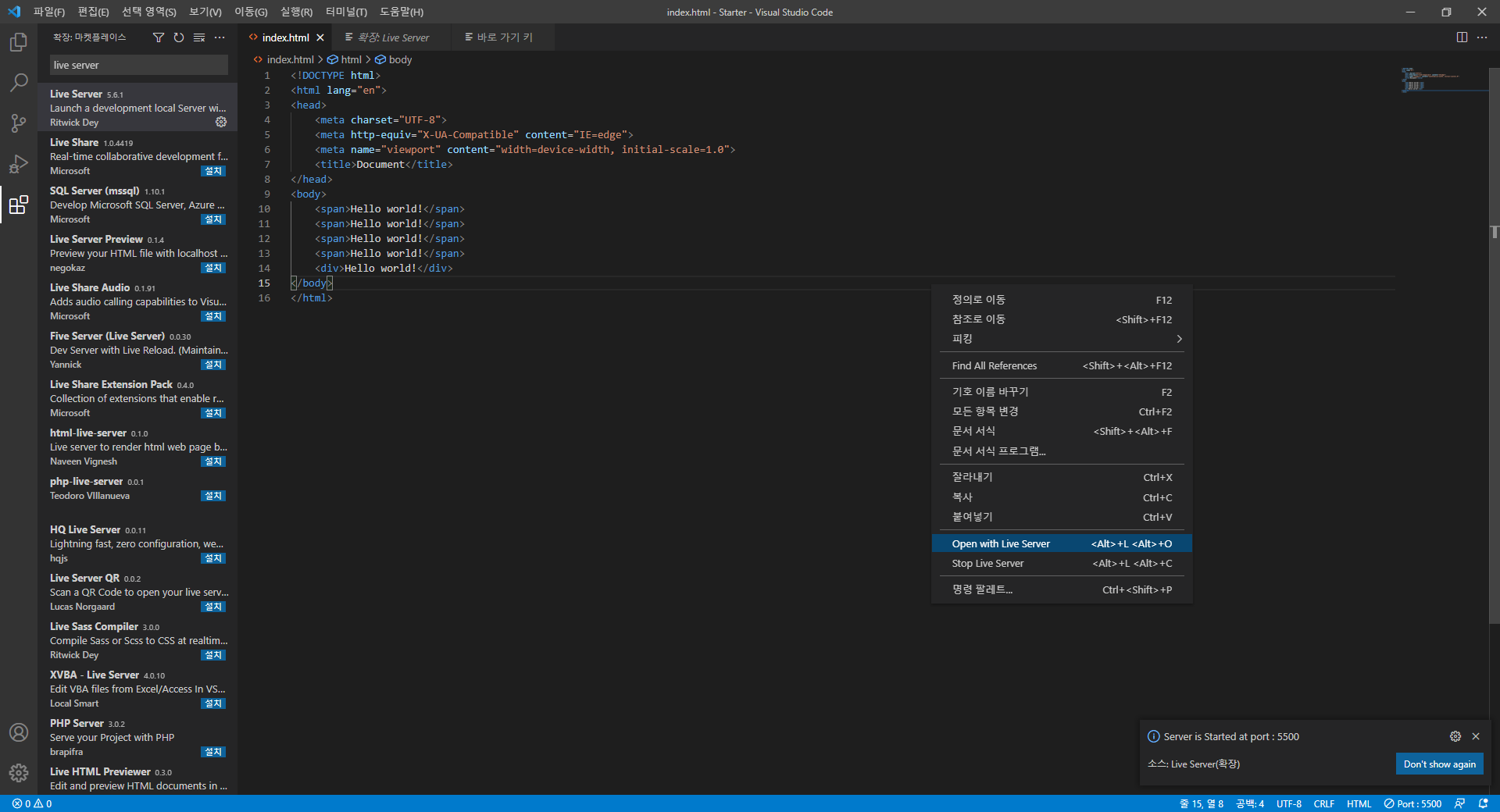Open Live Server extension manage gear

[221, 122]
